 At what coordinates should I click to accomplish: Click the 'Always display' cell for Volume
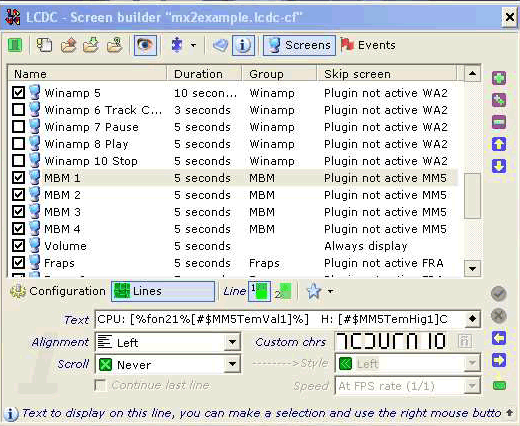[x=366, y=246]
